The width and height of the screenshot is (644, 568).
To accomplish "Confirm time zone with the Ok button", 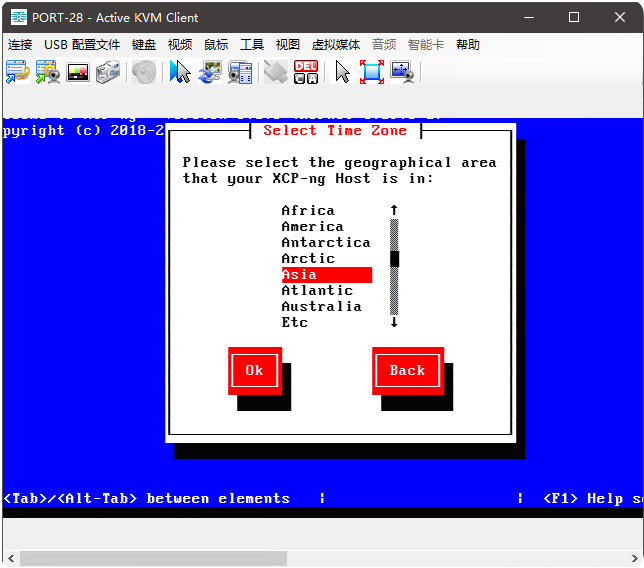I will point(255,370).
